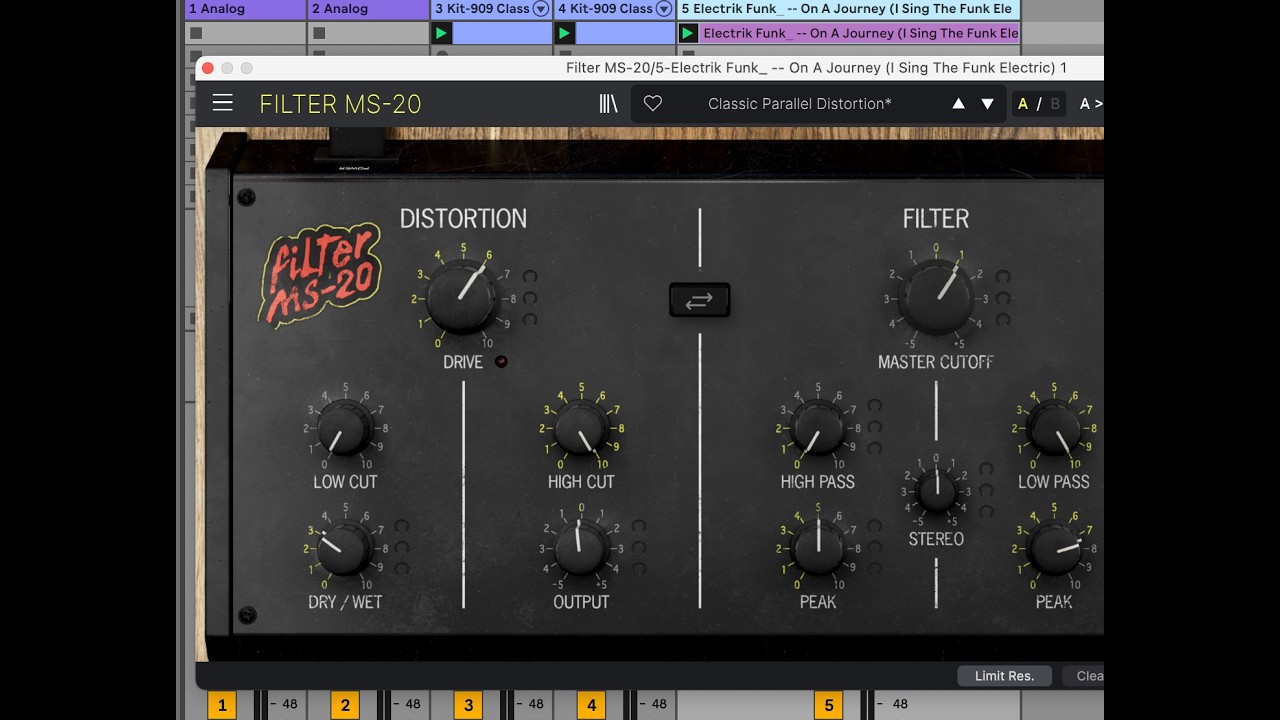Viewport: 1280px width, 720px height.
Task: Go to previous preset with up arrow
Action: [x=958, y=104]
